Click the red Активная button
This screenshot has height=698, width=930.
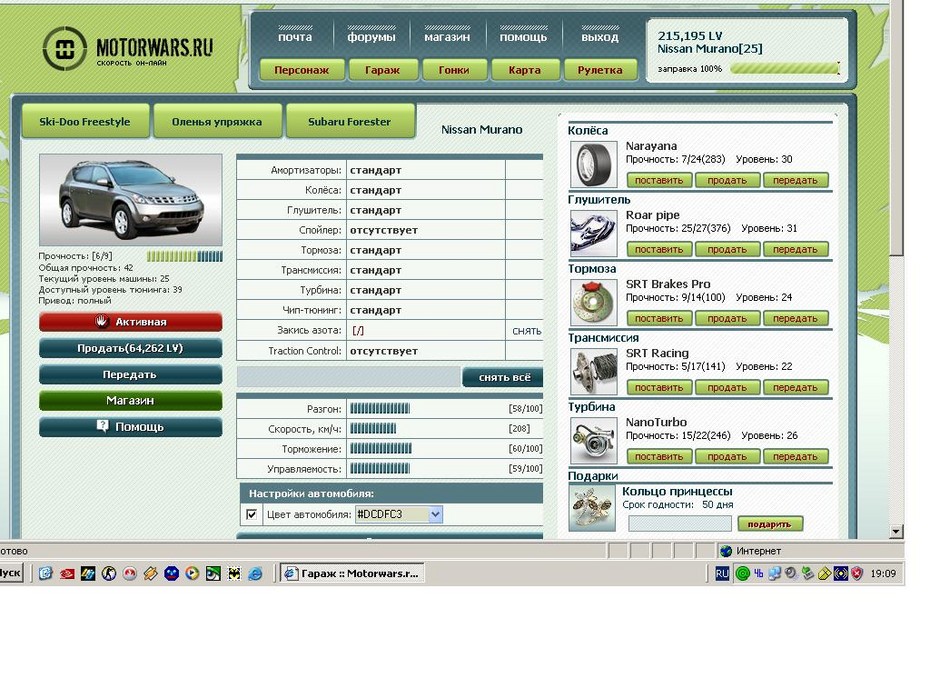130,322
